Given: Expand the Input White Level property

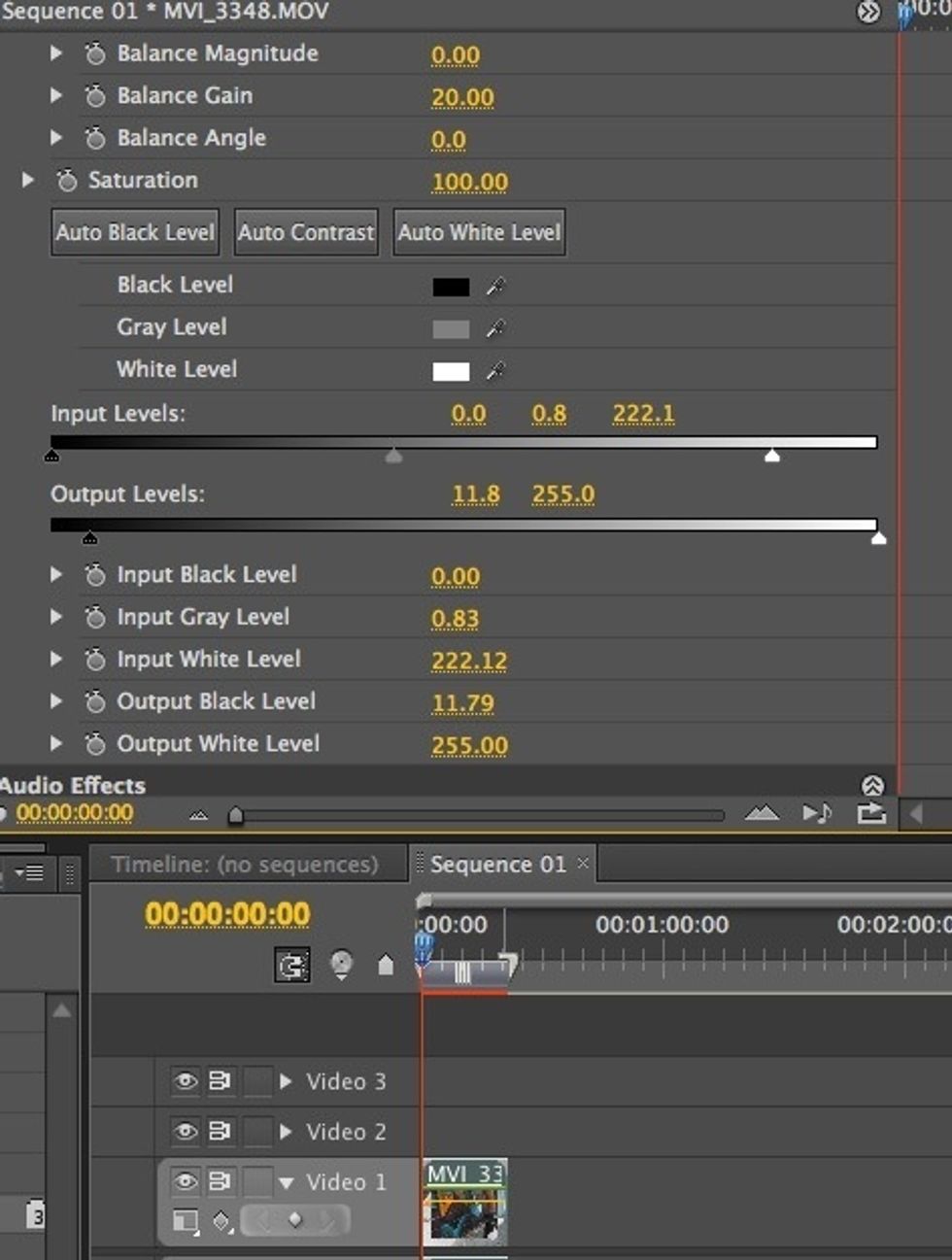Looking at the screenshot, I should click(x=55, y=659).
